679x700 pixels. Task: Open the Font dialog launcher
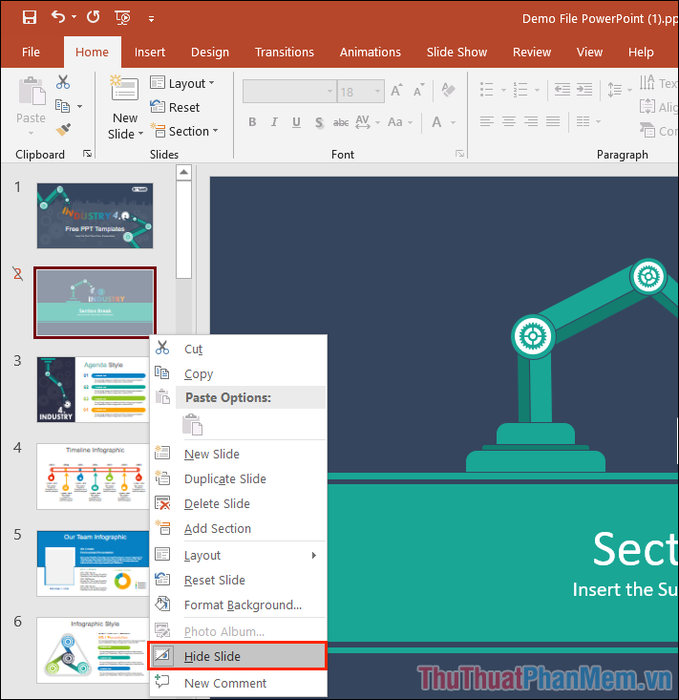click(459, 154)
